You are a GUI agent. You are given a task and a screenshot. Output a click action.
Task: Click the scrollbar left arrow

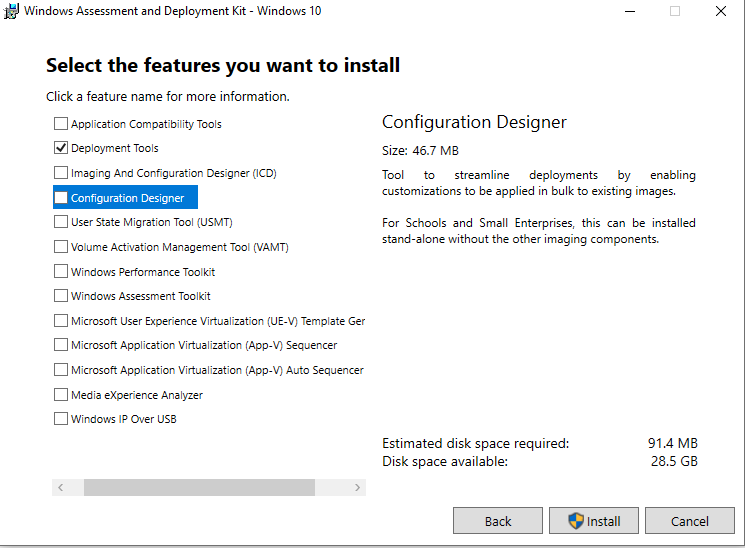pos(60,488)
